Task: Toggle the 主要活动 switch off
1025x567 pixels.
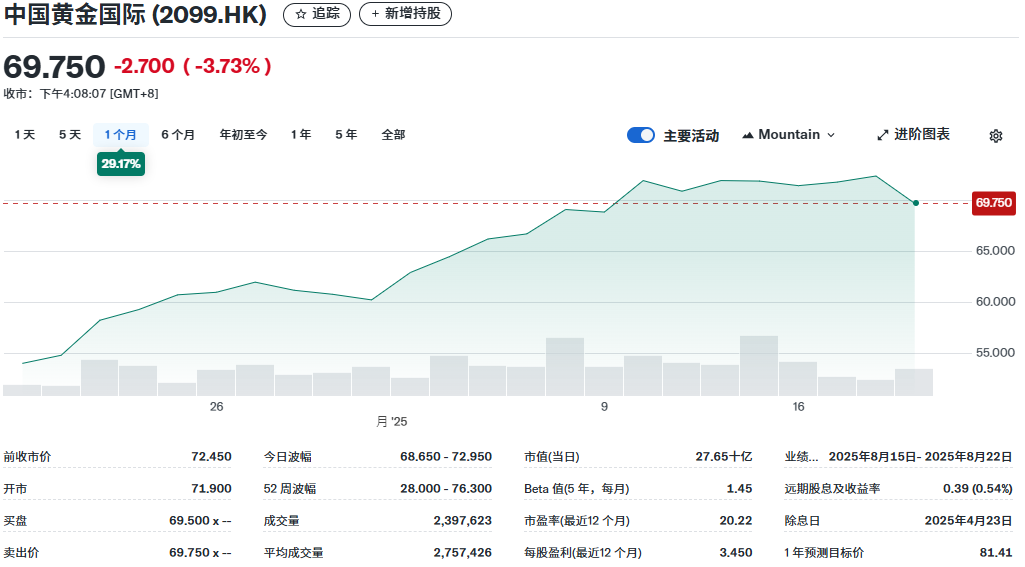Action: pos(641,135)
